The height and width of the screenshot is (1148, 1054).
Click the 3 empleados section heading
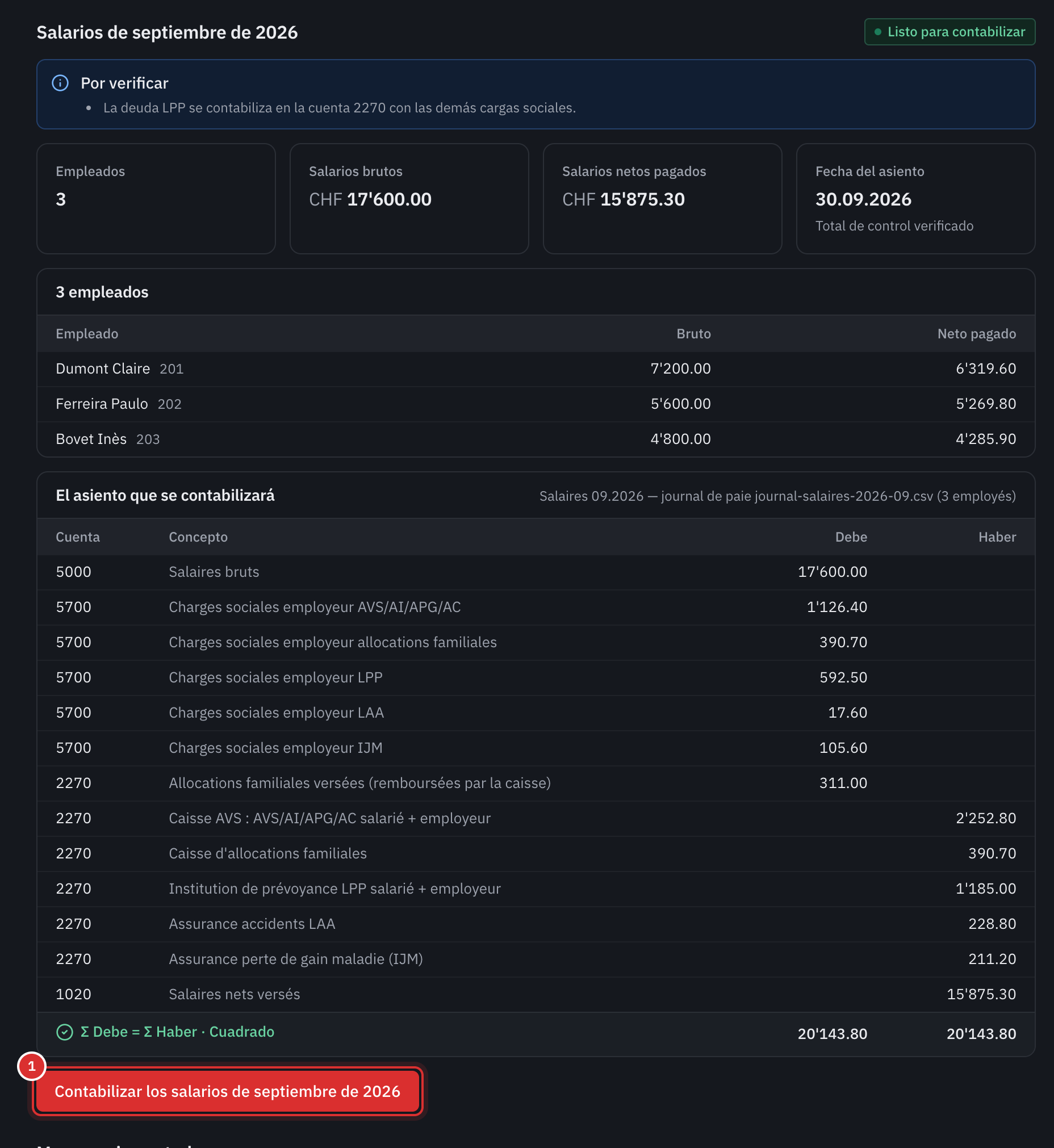click(x=102, y=292)
